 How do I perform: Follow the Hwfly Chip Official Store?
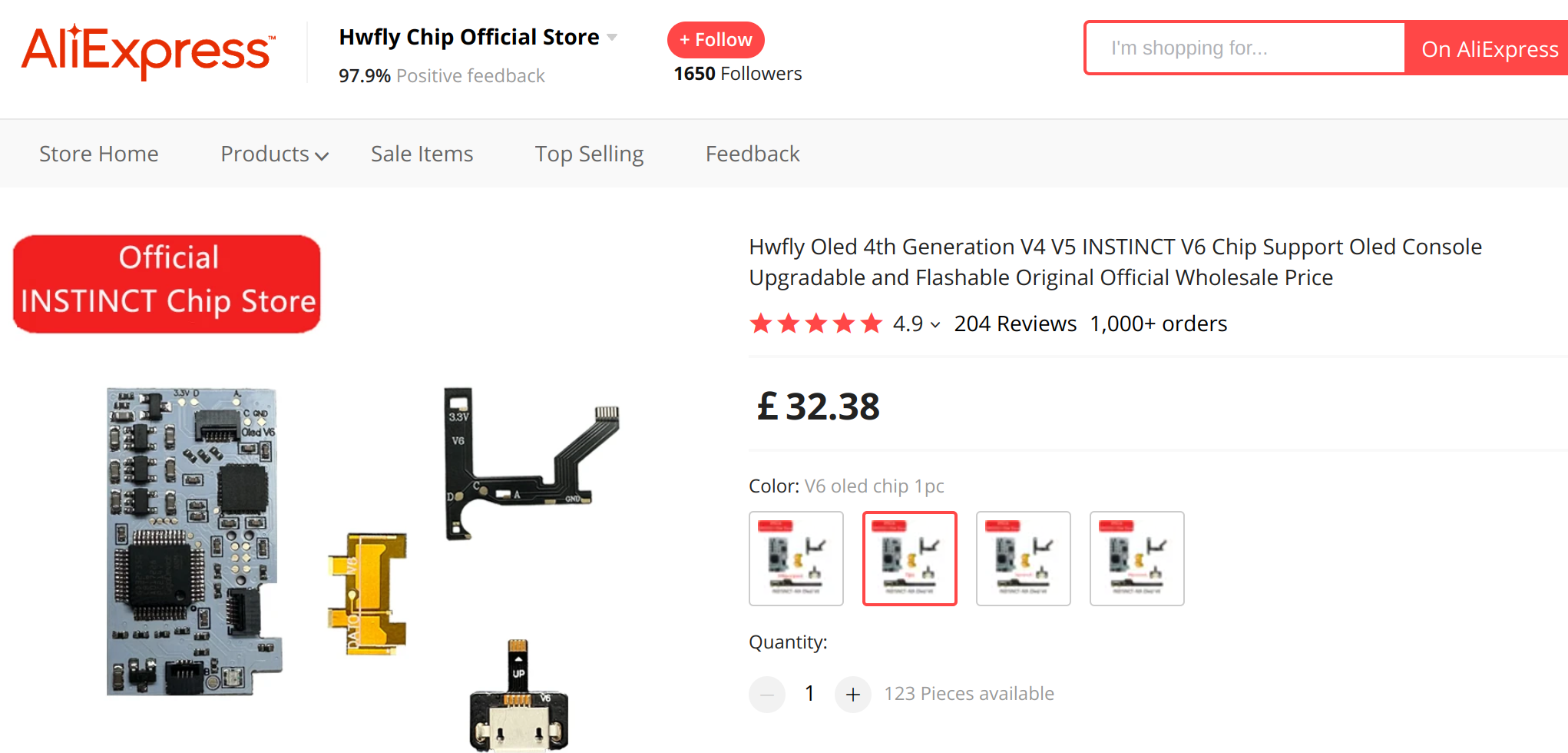point(716,40)
